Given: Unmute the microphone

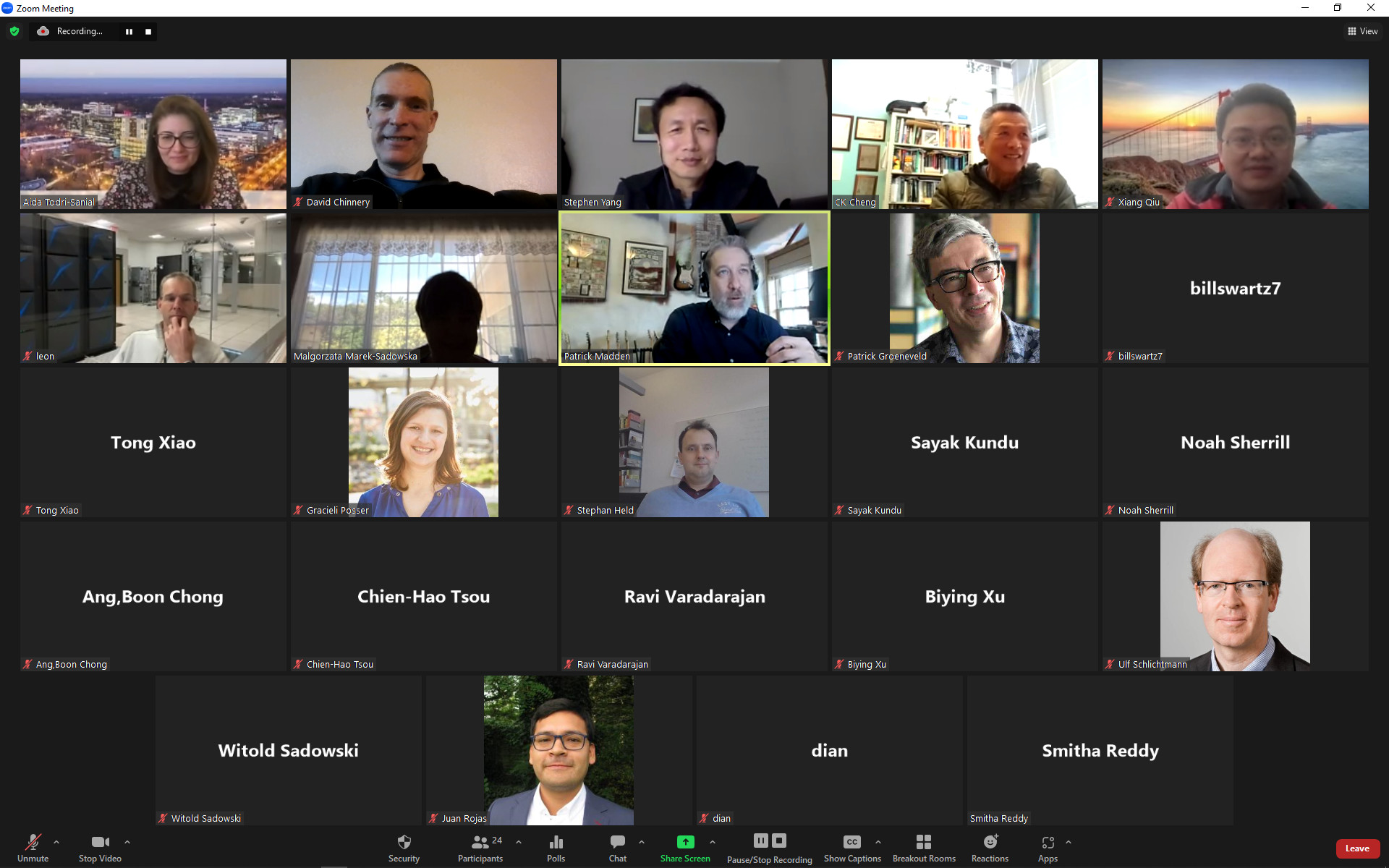Looking at the screenshot, I should tap(33, 848).
